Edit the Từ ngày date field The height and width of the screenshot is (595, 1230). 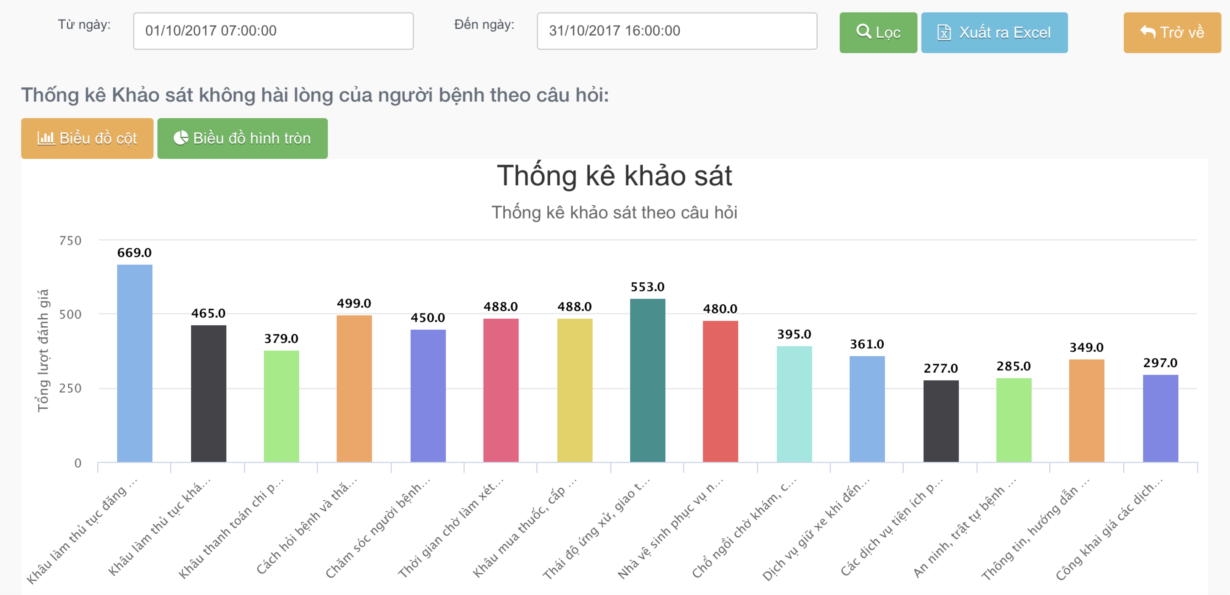(273, 31)
